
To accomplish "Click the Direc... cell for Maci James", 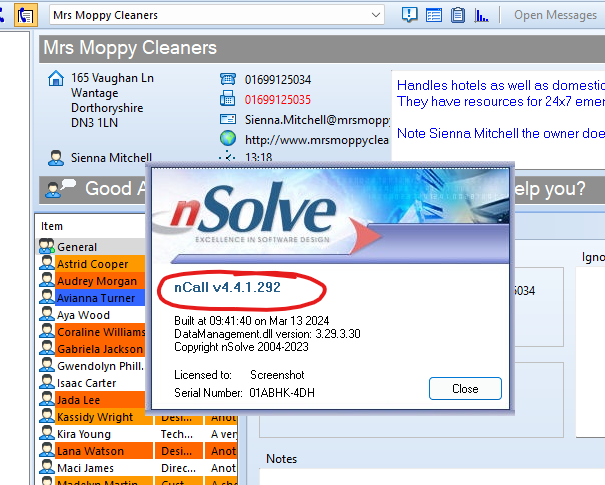I will tap(178, 468).
